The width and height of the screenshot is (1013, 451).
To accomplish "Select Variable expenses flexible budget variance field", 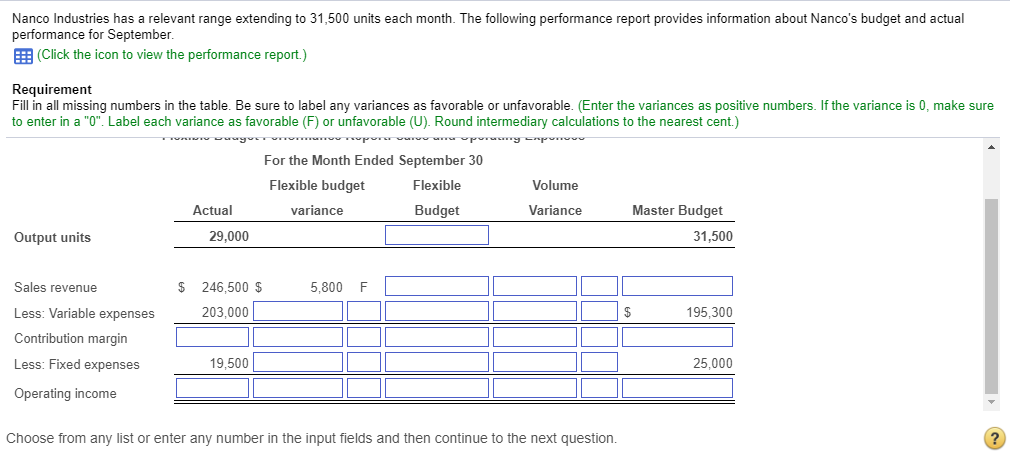I will (x=298, y=311).
